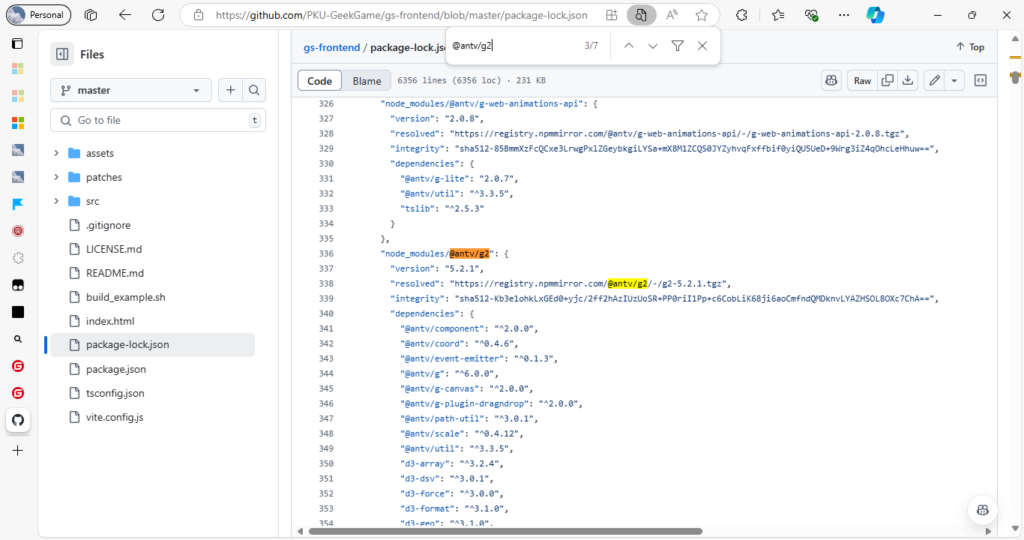The image size is (1024, 540).
Task: Expand the patches folder
Action: (x=56, y=177)
